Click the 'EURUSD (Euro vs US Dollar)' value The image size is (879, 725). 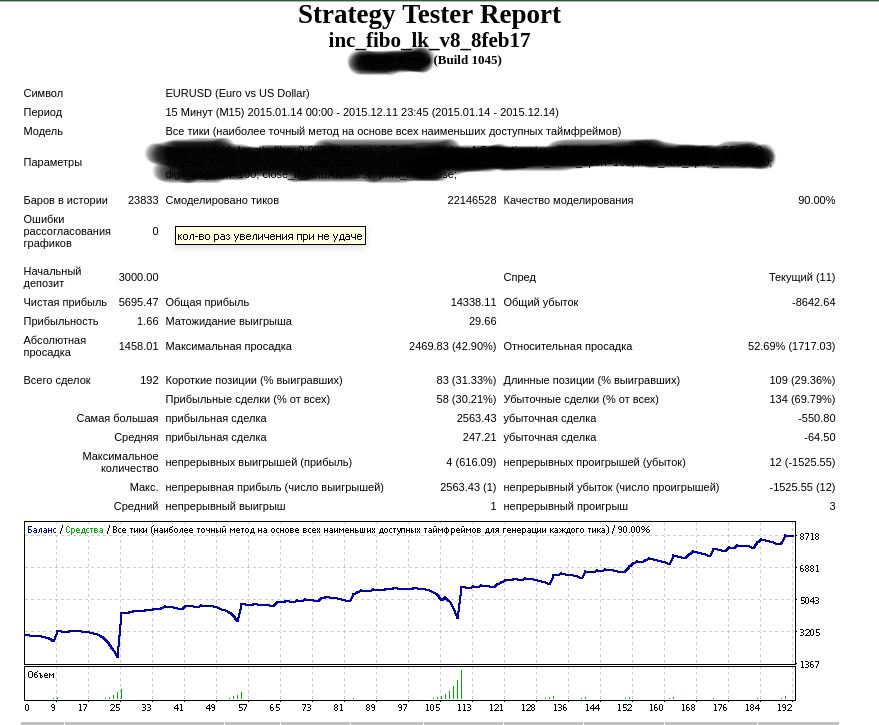point(237,93)
